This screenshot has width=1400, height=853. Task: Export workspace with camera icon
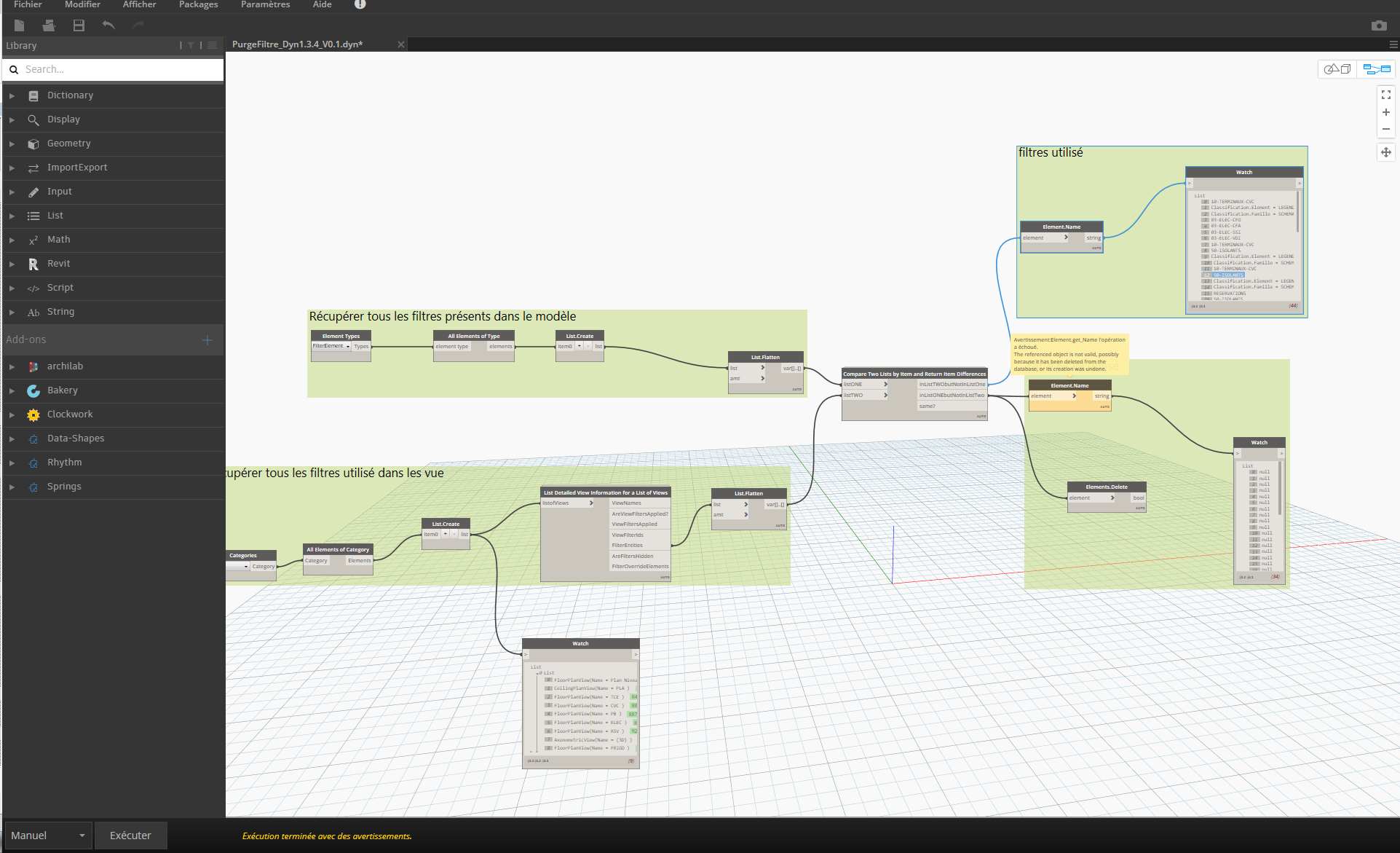(1378, 25)
